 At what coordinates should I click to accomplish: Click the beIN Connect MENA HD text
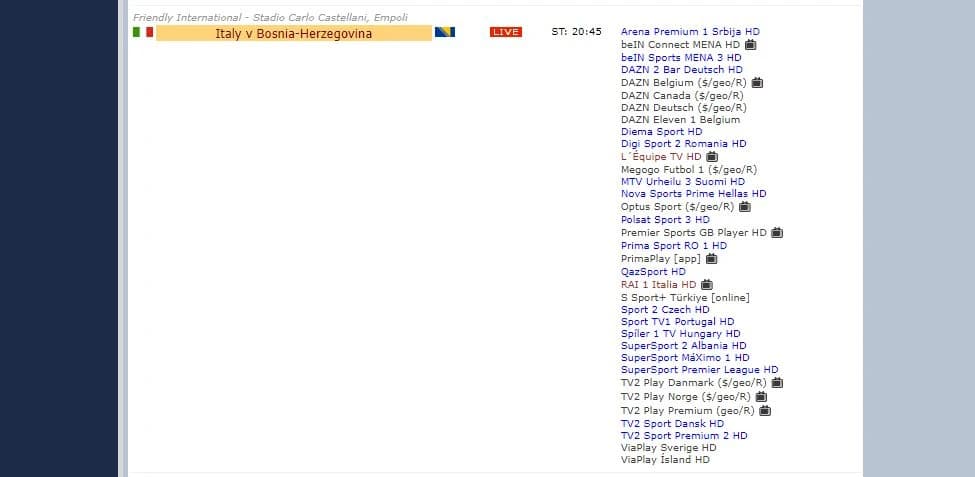pyautogui.click(x=680, y=45)
